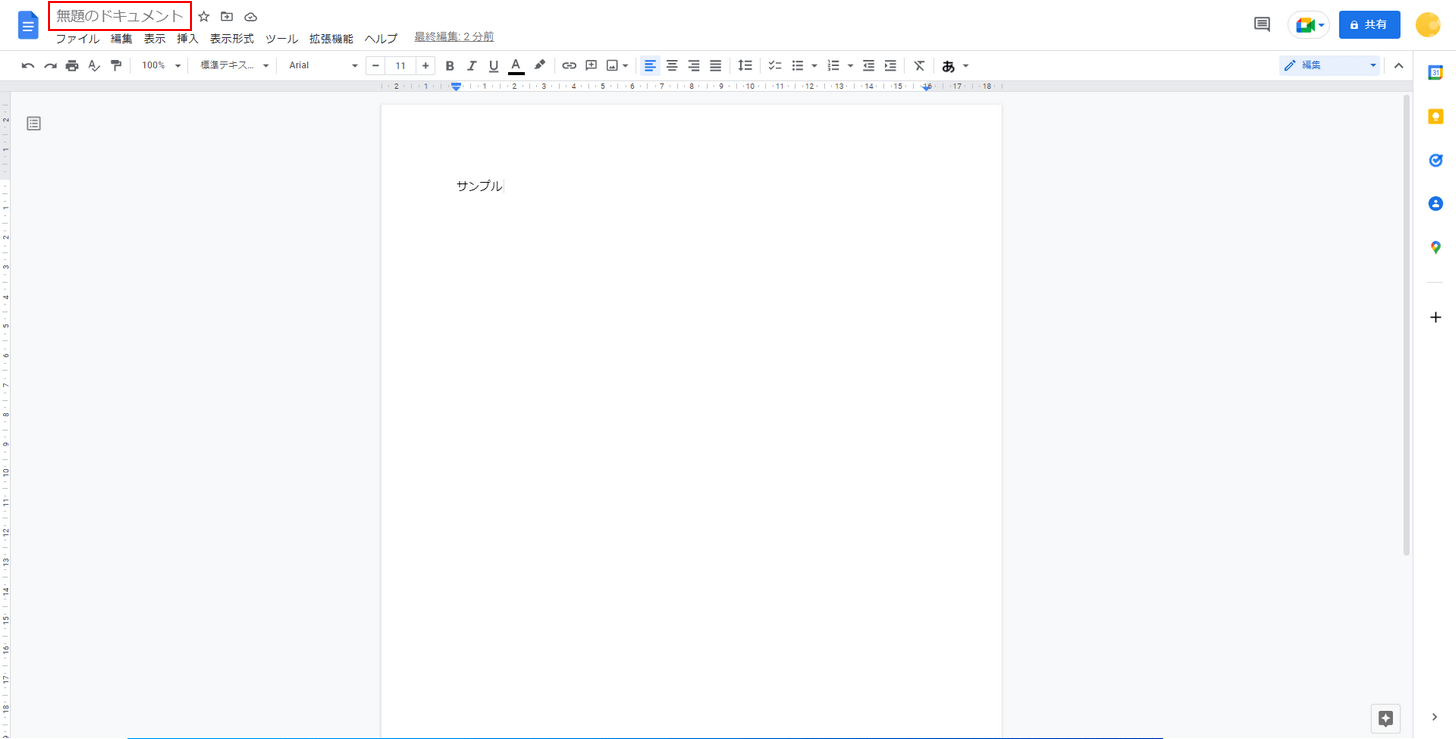Run spelling and grammar check
This screenshot has height=739, width=1456.
[x=94, y=66]
